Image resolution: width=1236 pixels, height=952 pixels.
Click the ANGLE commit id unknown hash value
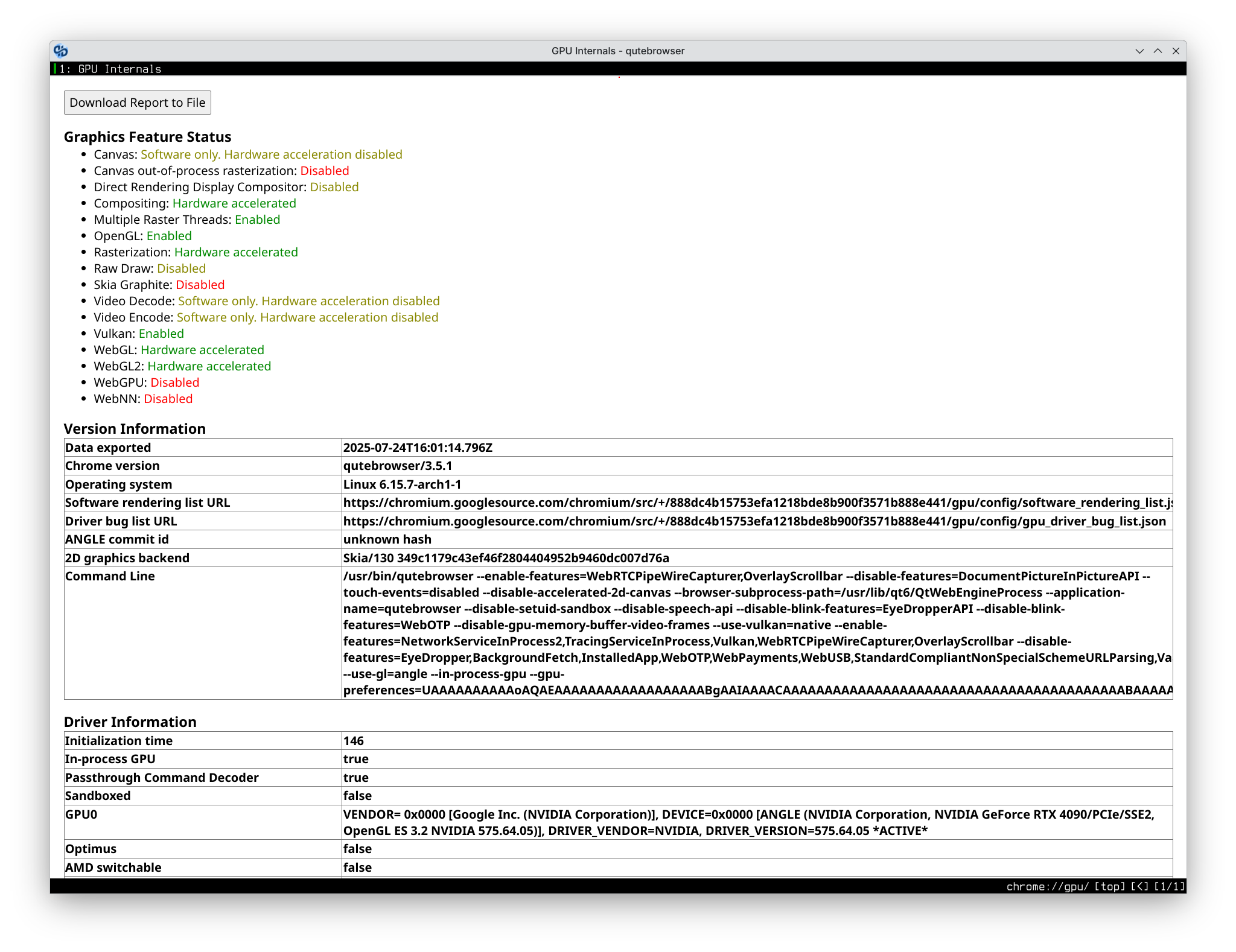[x=387, y=539]
